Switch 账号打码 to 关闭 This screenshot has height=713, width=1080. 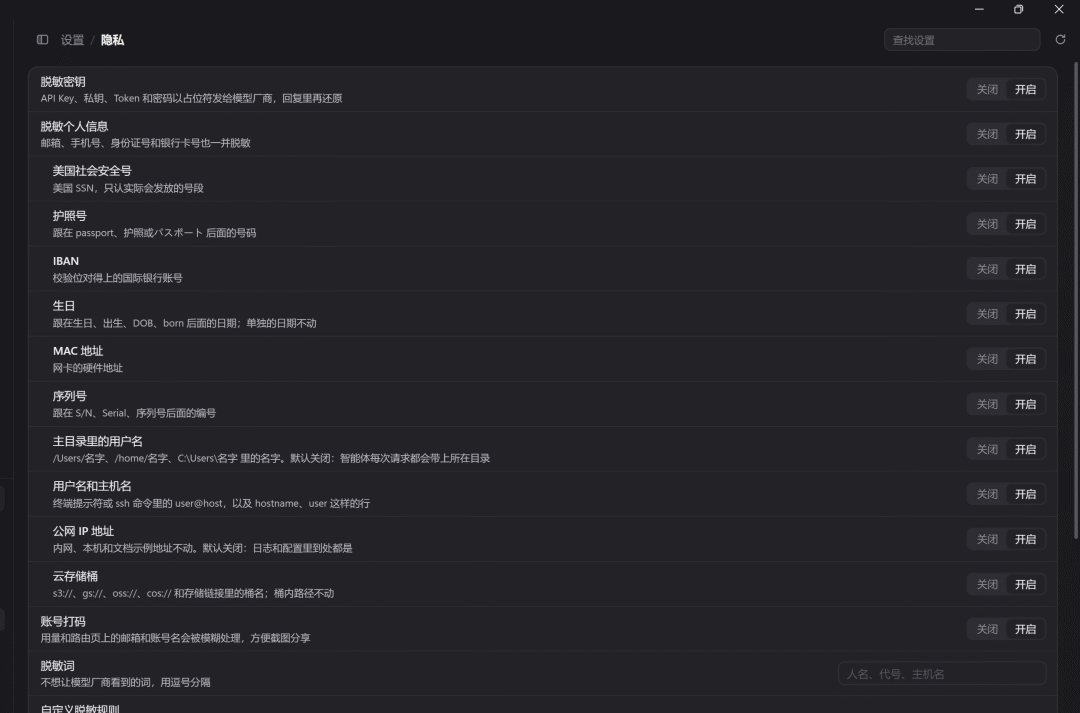tap(987, 630)
